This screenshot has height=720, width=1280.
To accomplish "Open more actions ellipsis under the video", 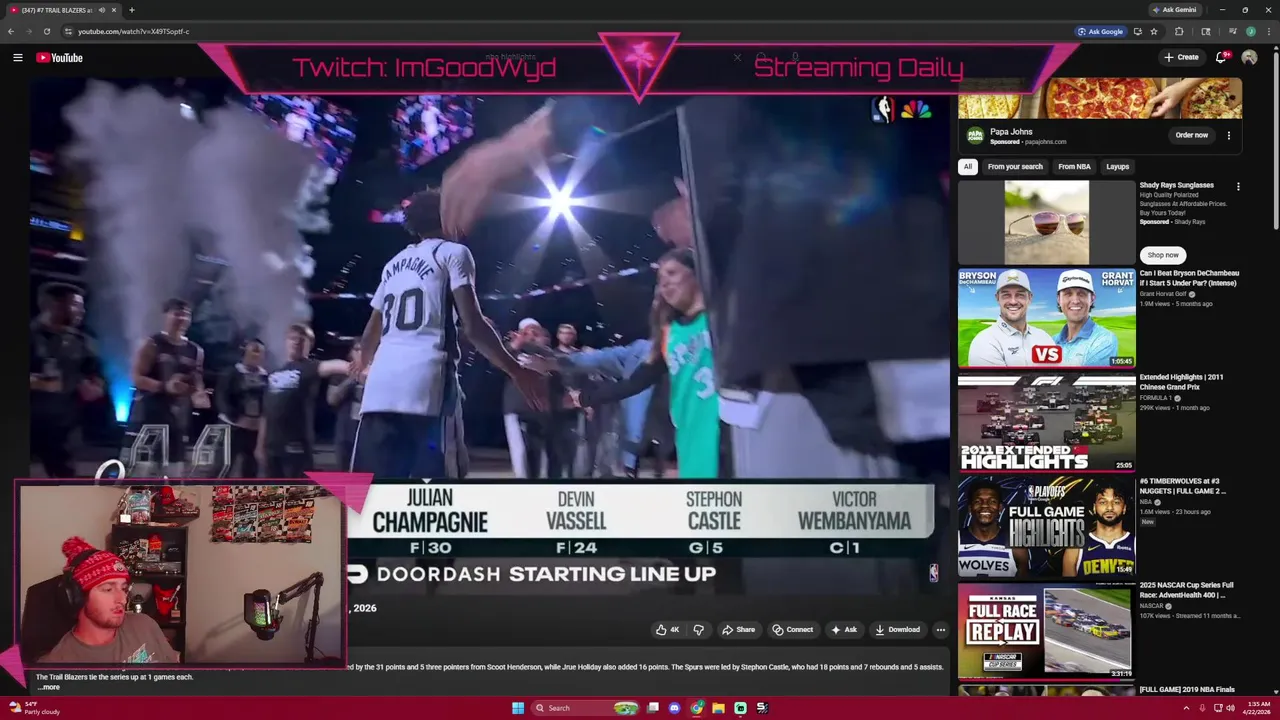I will (x=940, y=630).
